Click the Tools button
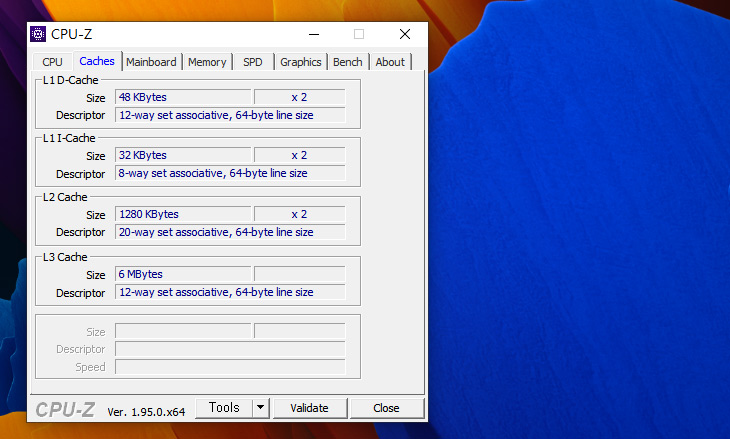The image size is (730, 439). (x=224, y=408)
